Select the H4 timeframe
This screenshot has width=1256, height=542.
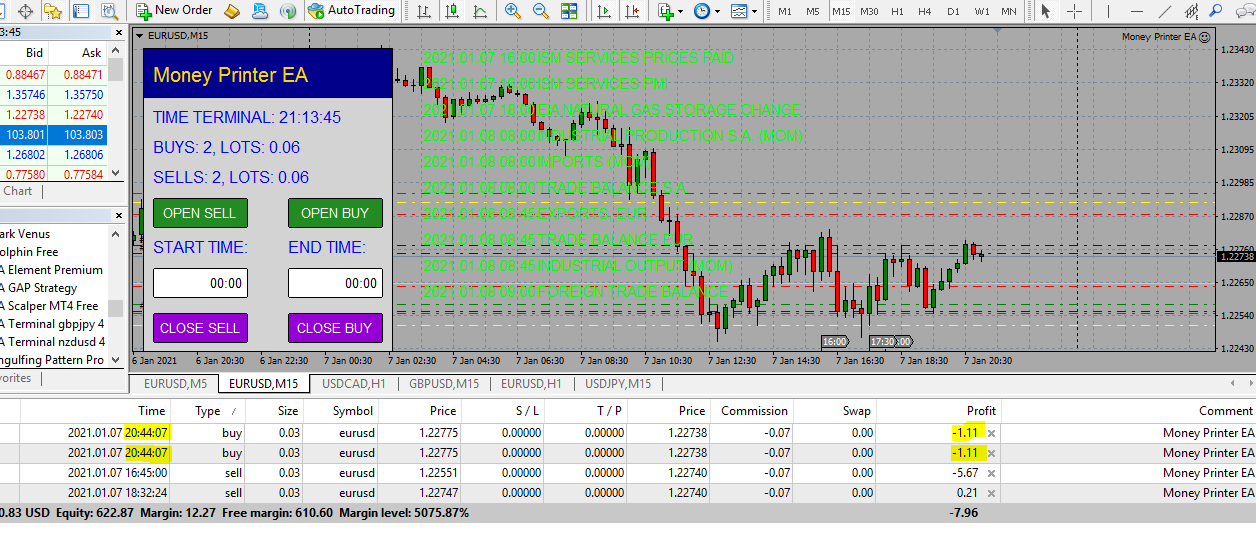point(925,11)
